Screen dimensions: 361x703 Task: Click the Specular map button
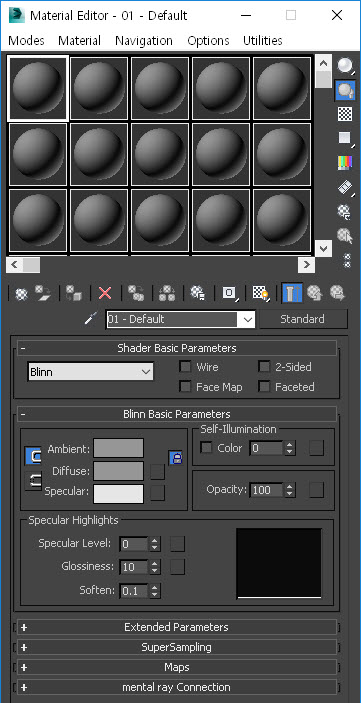[157, 493]
